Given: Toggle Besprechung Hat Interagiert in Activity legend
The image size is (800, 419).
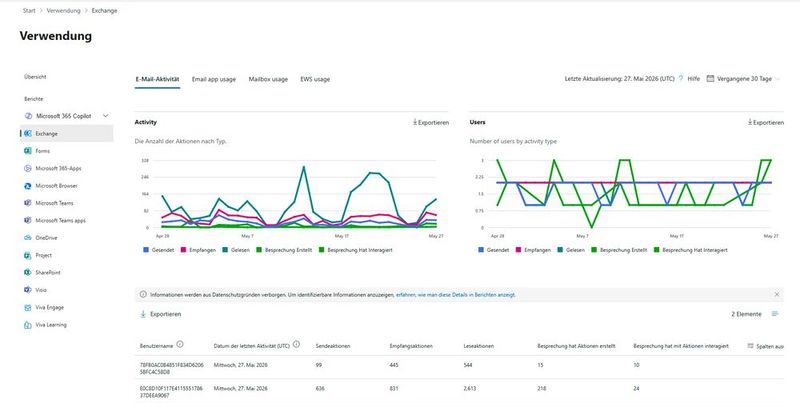Looking at the screenshot, I should coord(356,250).
